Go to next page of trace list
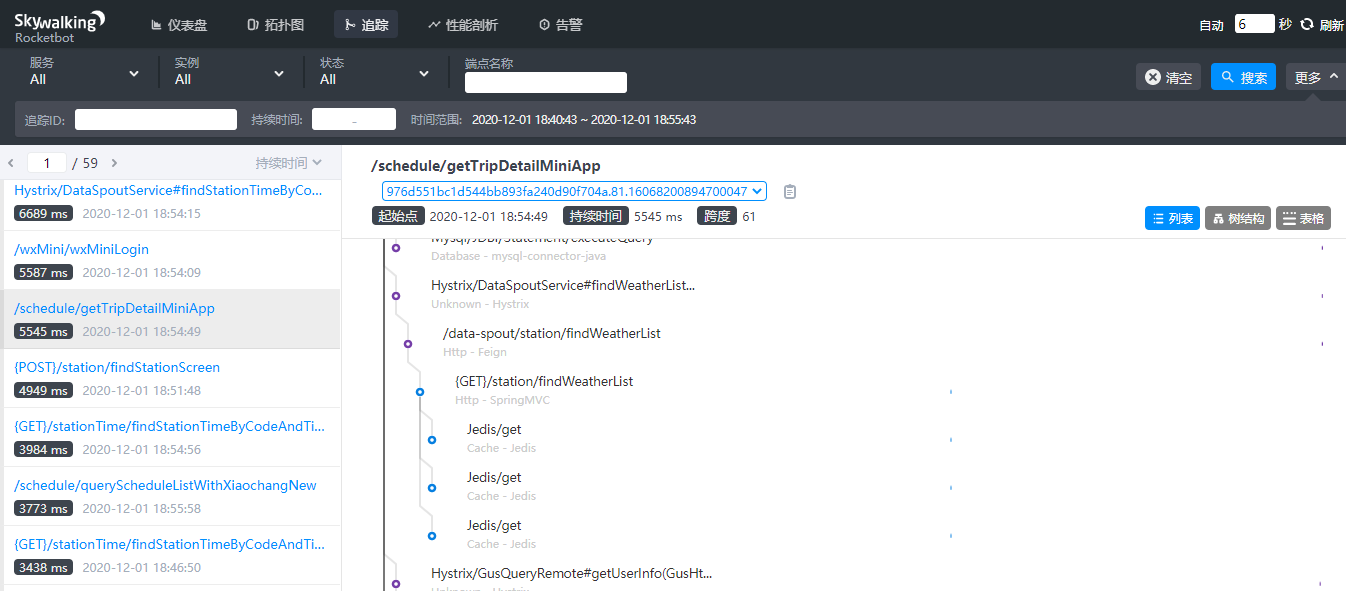 click(x=114, y=163)
